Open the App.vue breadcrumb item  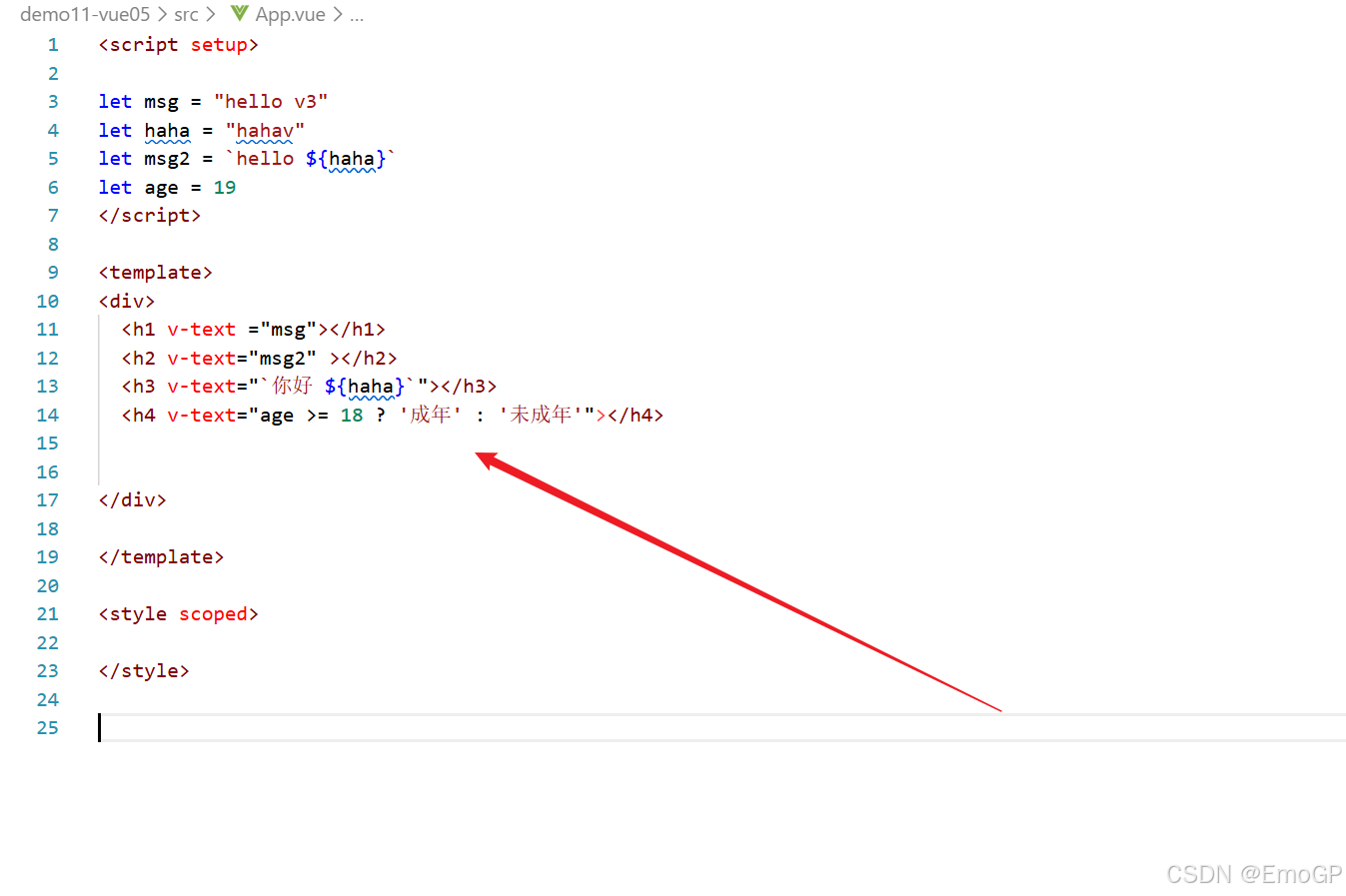click(x=290, y=14)
